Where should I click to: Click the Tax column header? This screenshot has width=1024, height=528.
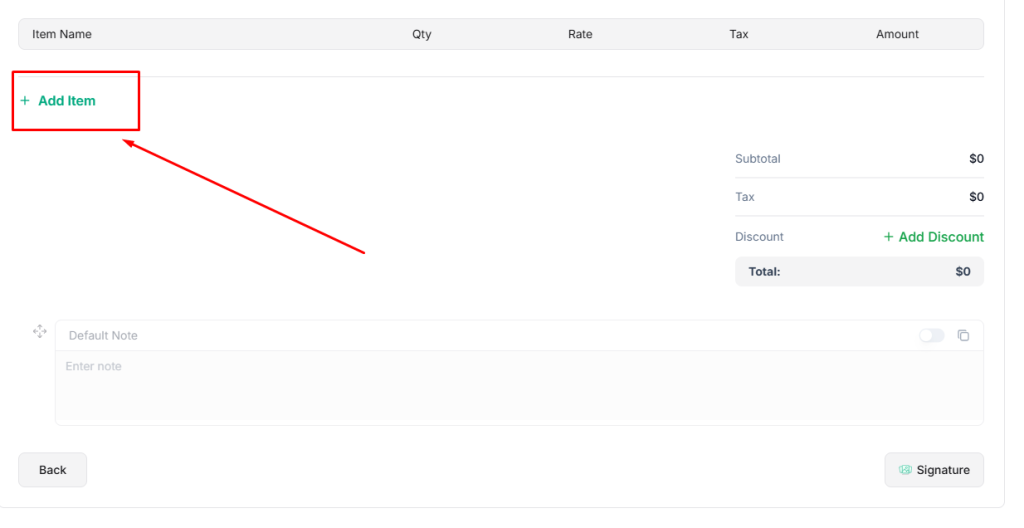pos(739,34)
